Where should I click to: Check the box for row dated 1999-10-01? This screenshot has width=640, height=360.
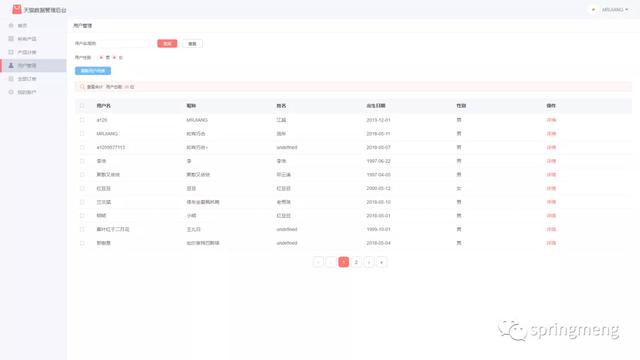point(82,229)
